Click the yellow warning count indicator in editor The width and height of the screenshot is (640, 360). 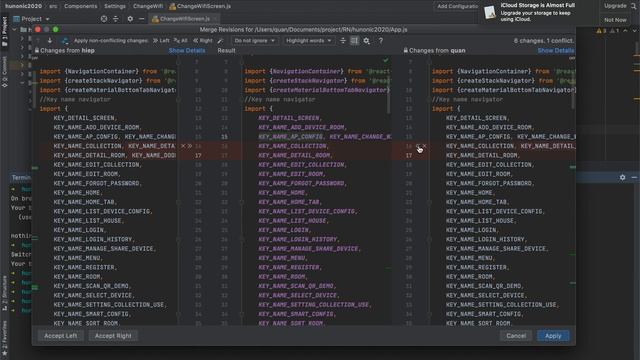click(x=601, y=31)
